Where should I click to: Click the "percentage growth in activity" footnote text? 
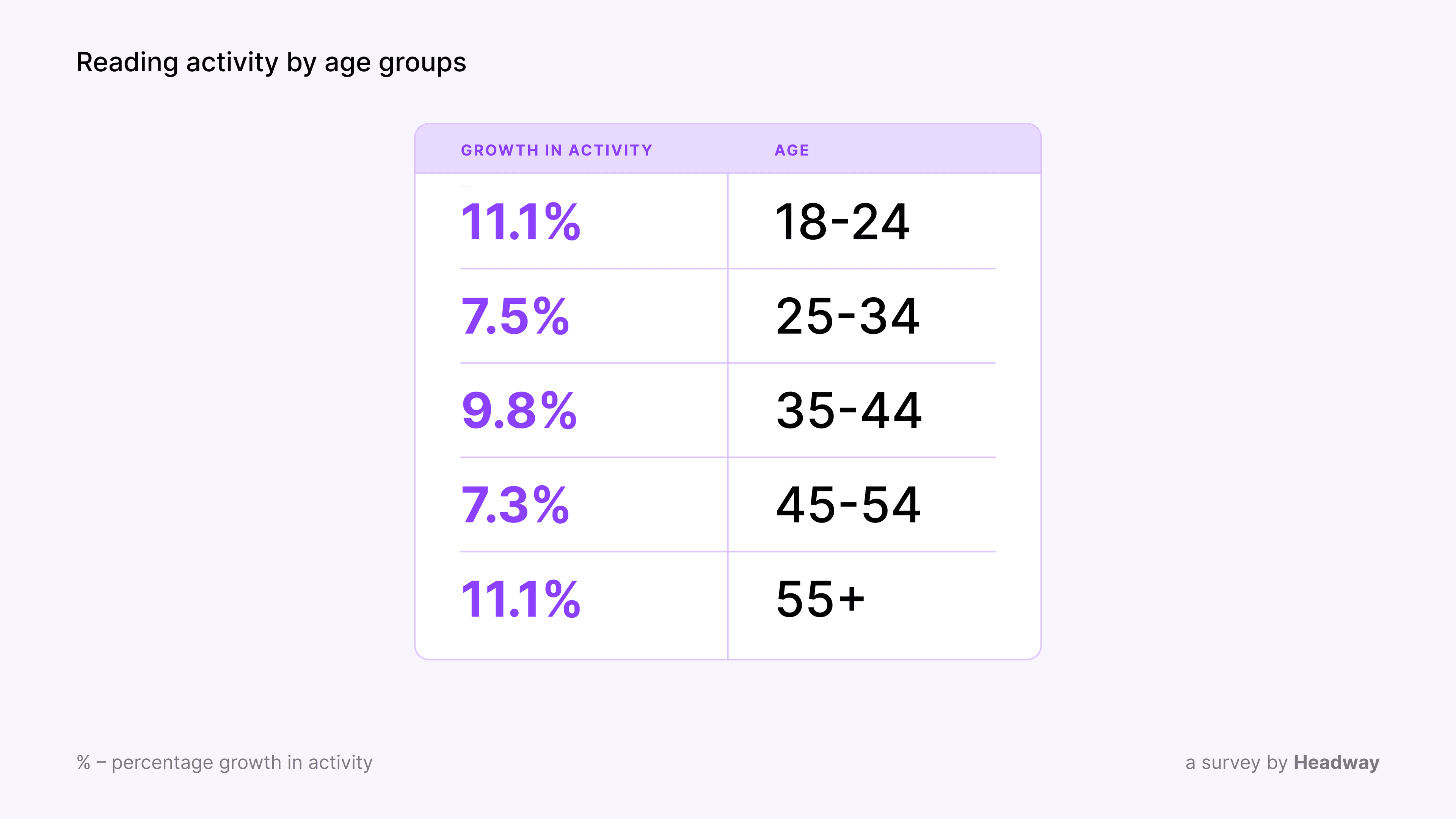pos(242,763)
